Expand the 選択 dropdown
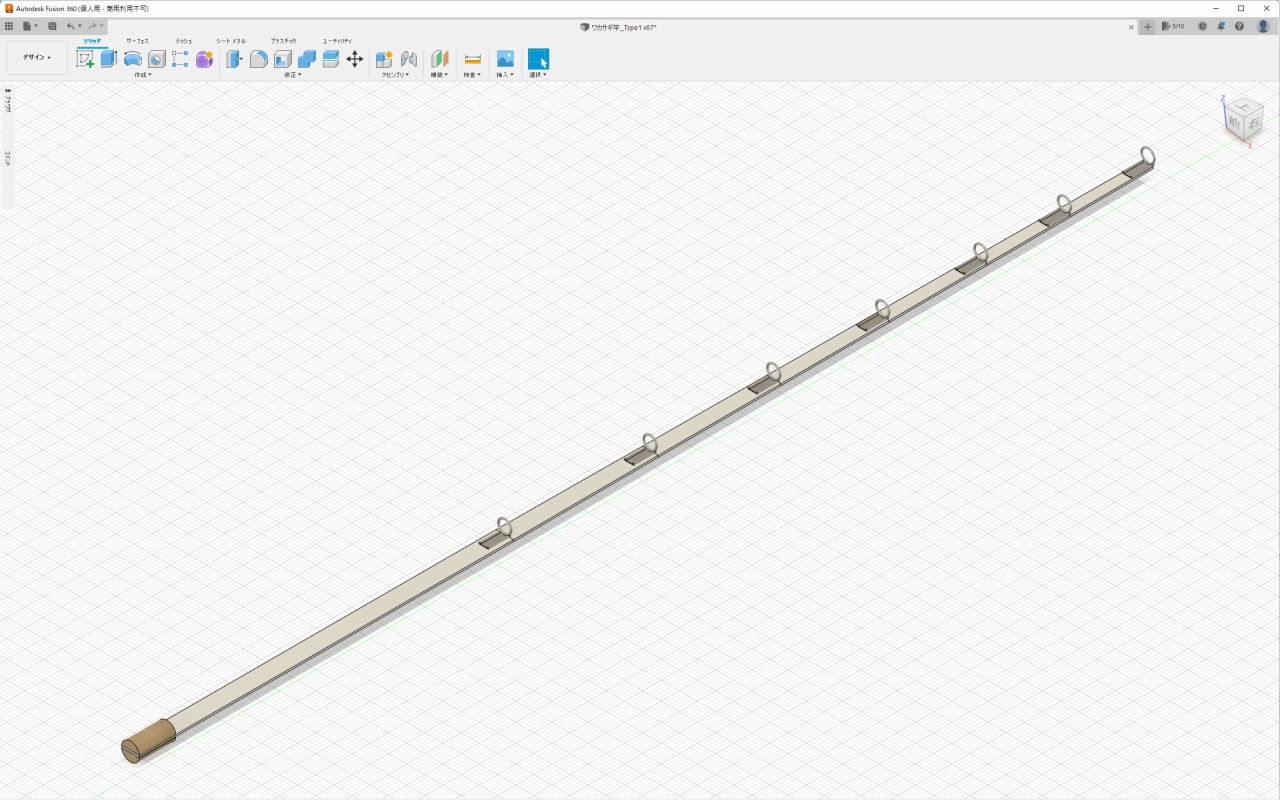The image size is (1280, 800). coord(538,74)
